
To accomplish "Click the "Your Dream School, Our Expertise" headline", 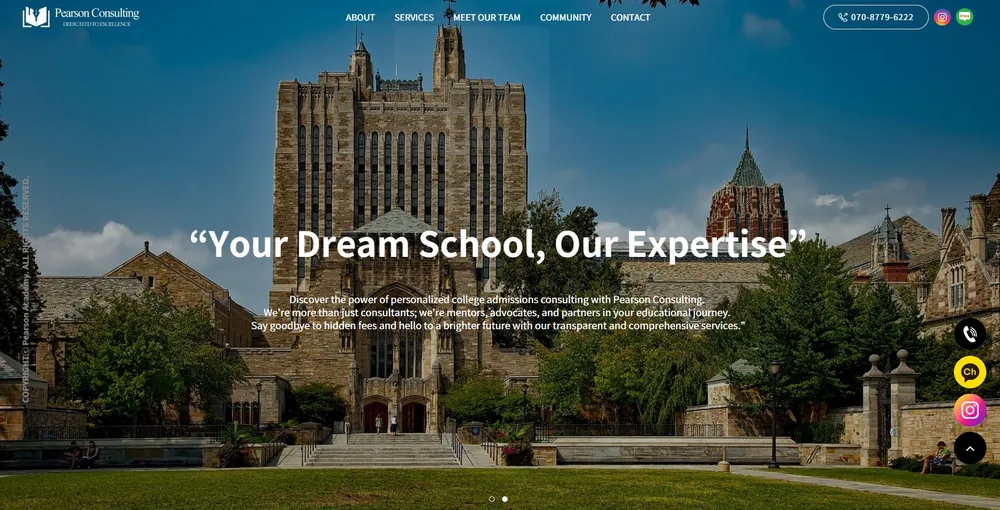I will tap(498, 244).
